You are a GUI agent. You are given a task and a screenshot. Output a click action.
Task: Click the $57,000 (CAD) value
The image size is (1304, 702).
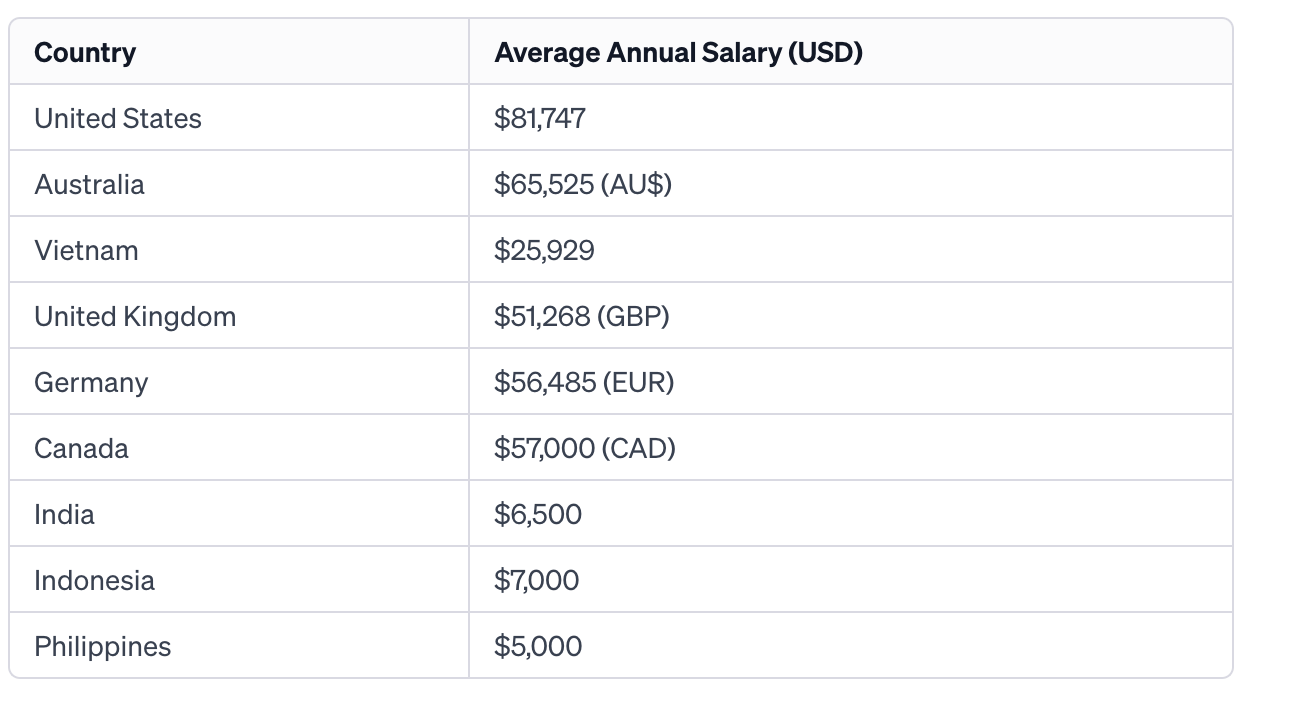(585, 448)
